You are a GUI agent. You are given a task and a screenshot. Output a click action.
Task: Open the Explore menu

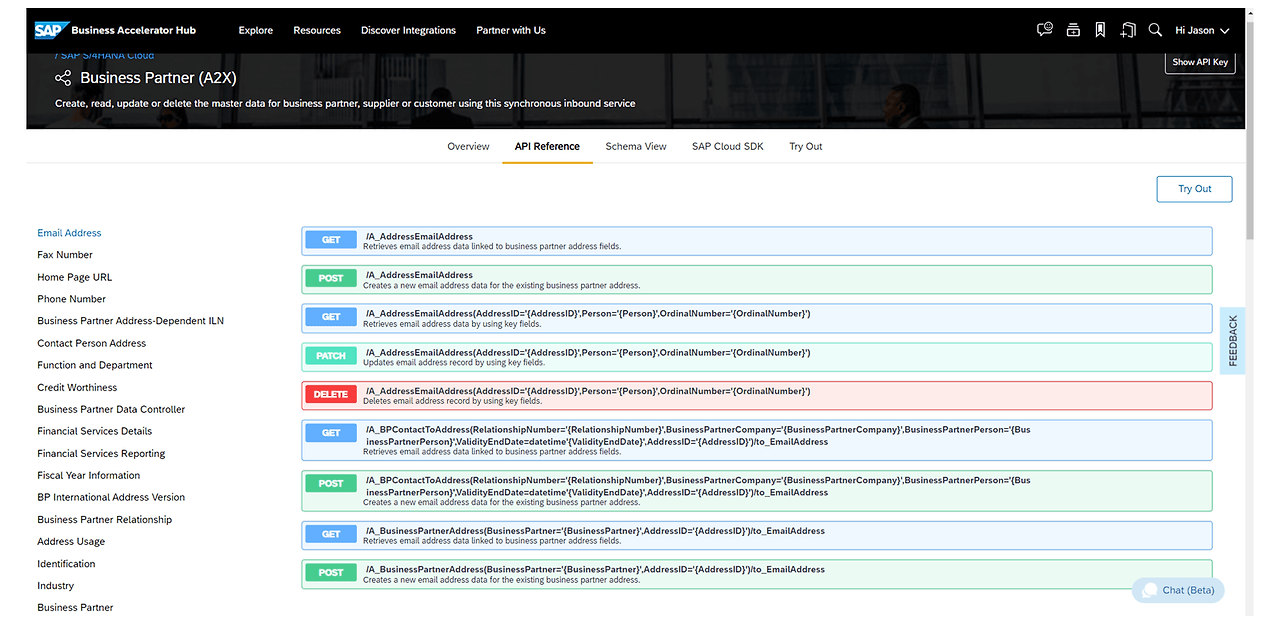(x=256, y=30)
